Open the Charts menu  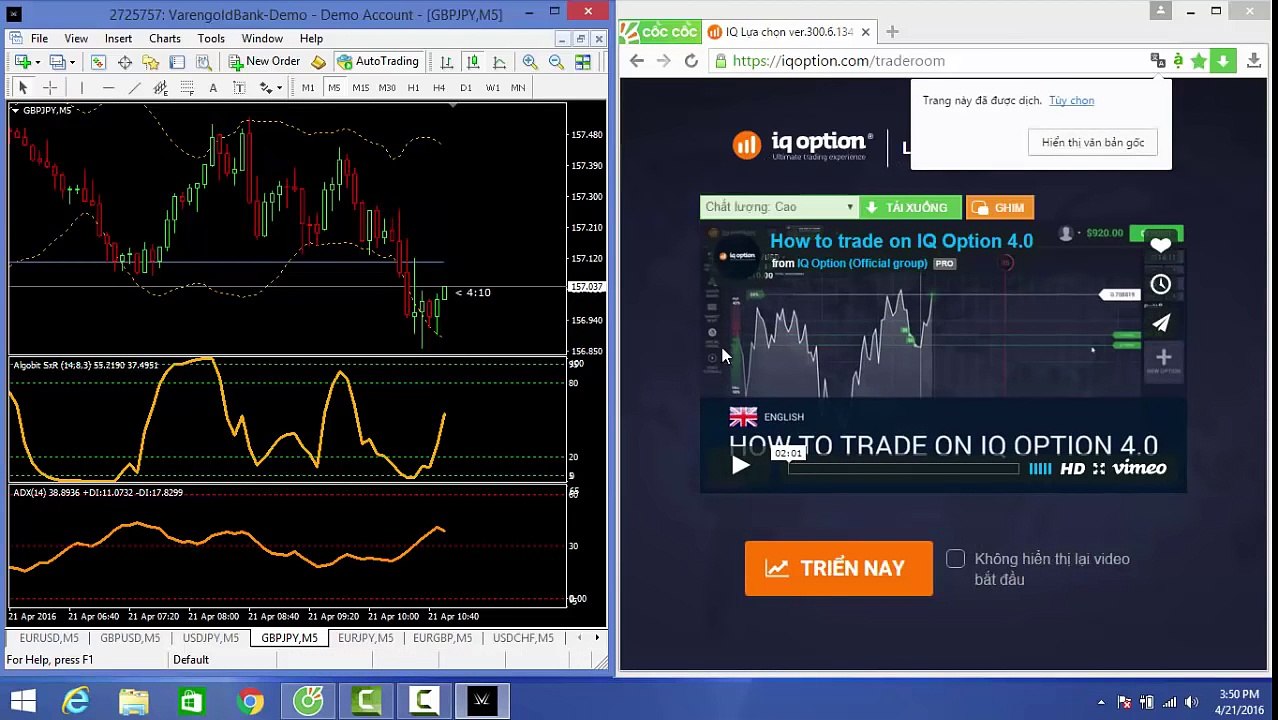pyautogui.click(x=165, y=38)
